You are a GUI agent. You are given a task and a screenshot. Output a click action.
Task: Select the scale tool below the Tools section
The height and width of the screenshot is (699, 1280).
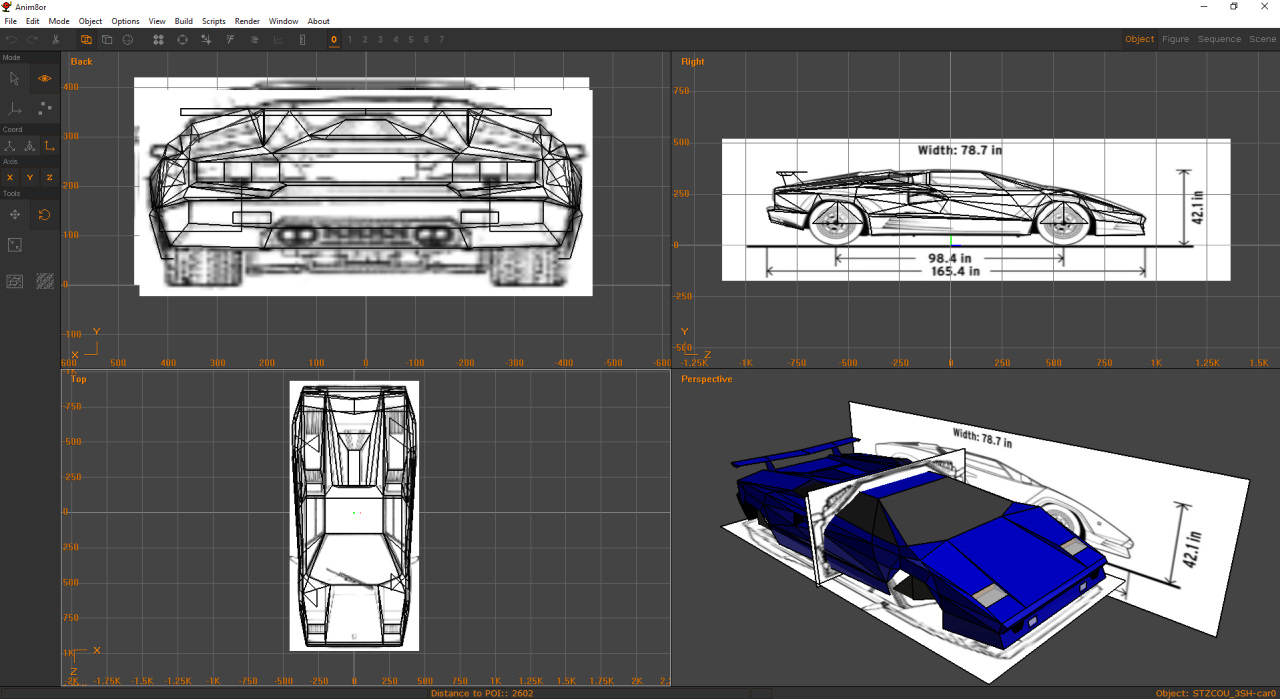14,245
